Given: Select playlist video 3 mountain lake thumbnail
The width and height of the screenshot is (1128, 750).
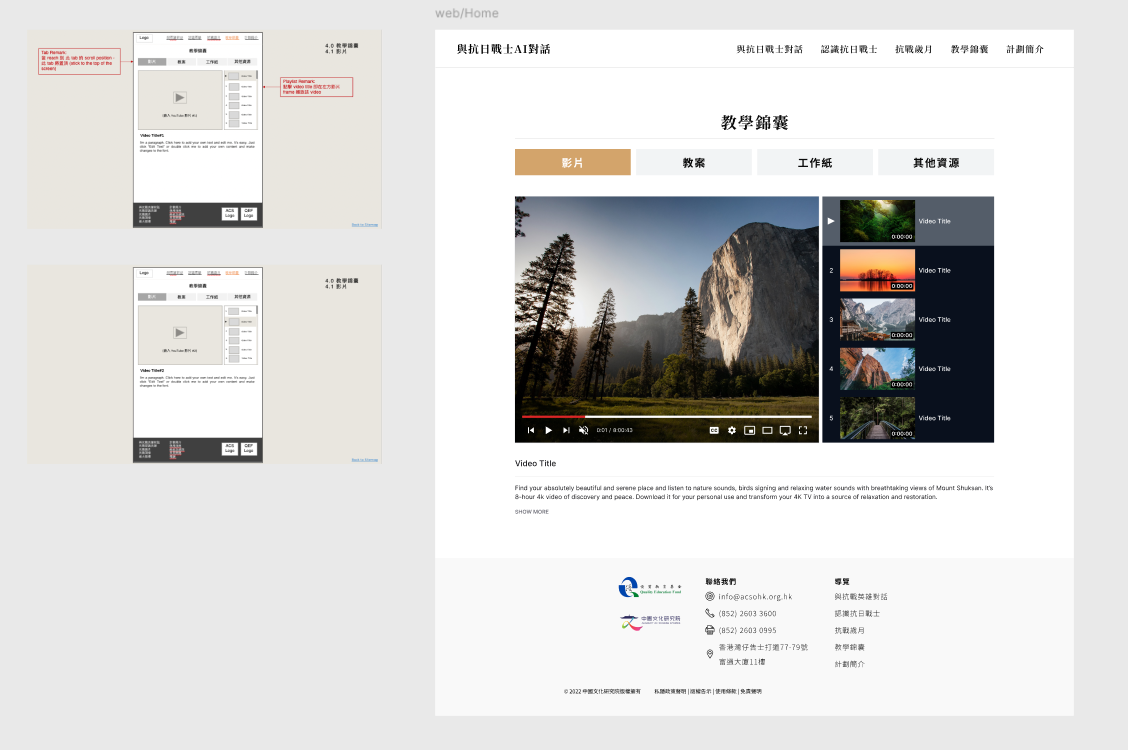Looking at the screenshot, I should [x=877, y=319].
